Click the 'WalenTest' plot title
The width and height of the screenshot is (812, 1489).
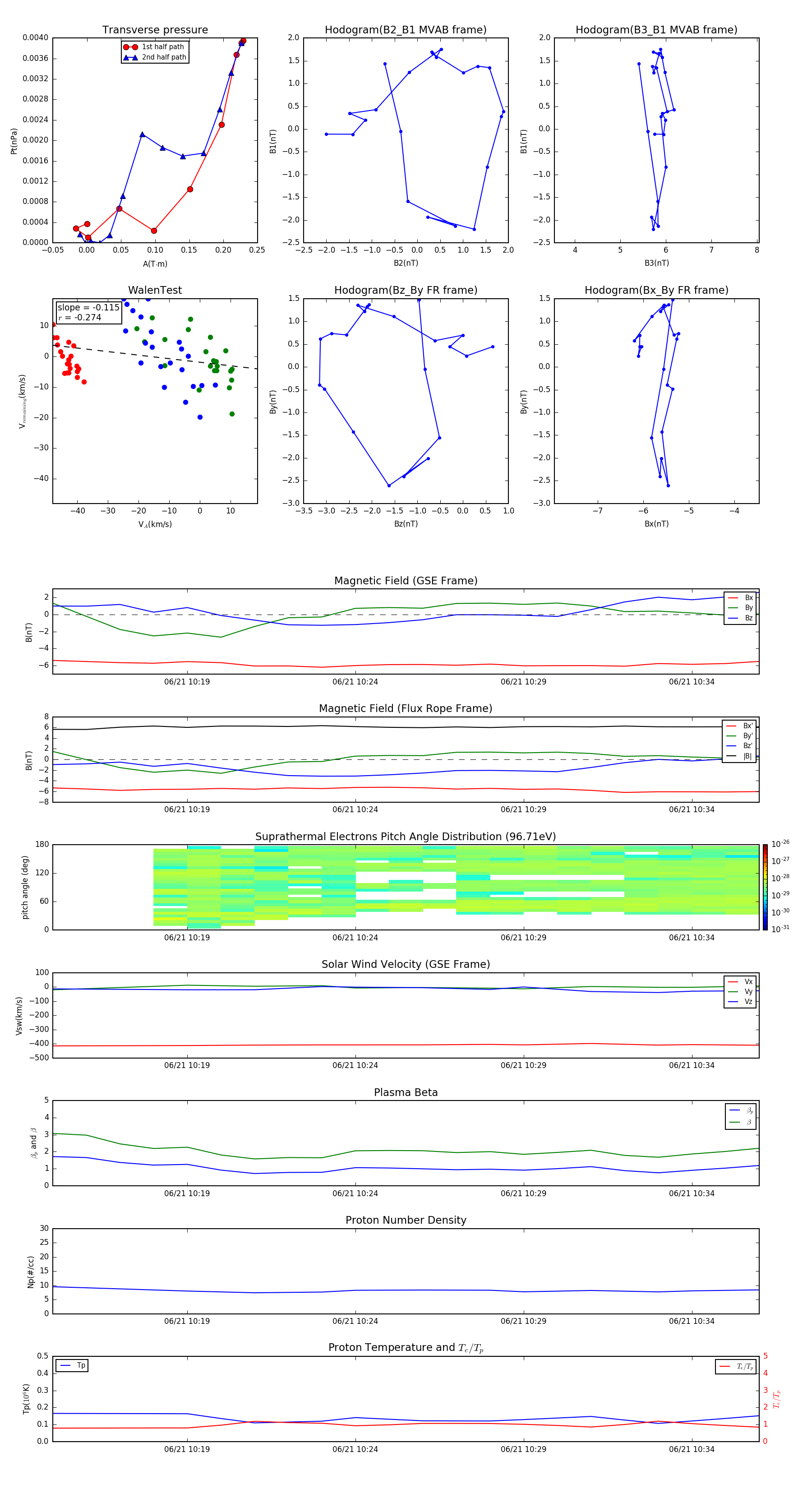(155, 290)
